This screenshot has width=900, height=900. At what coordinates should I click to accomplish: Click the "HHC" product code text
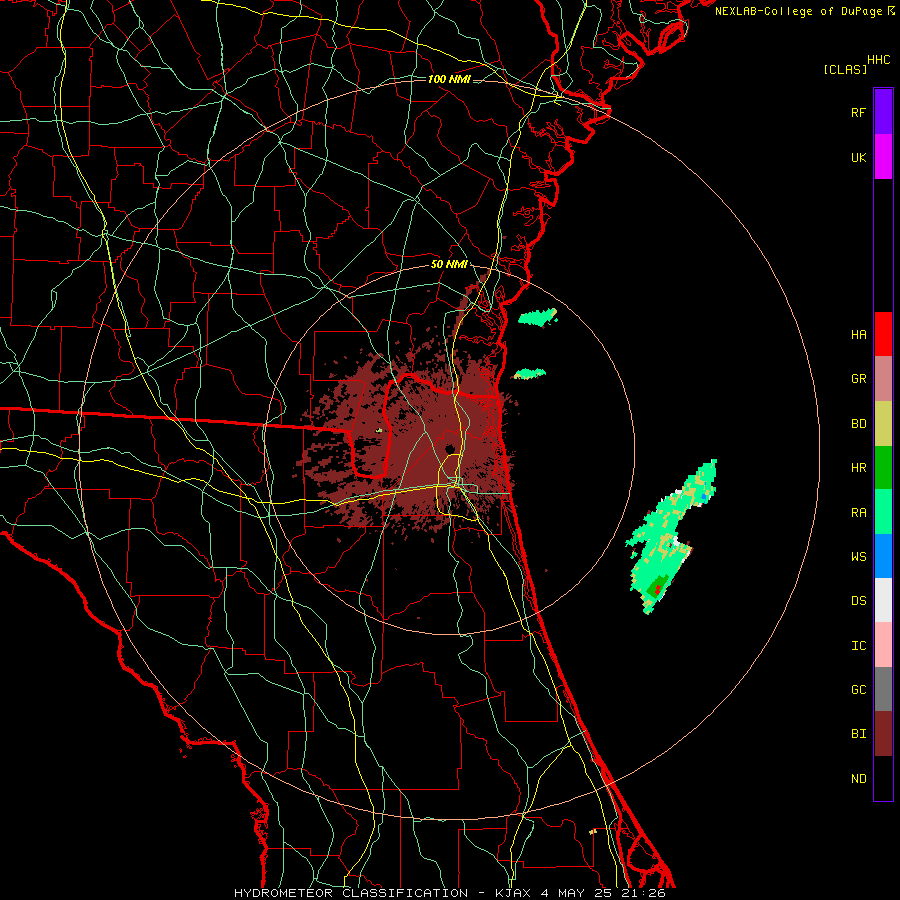point(878,60)
